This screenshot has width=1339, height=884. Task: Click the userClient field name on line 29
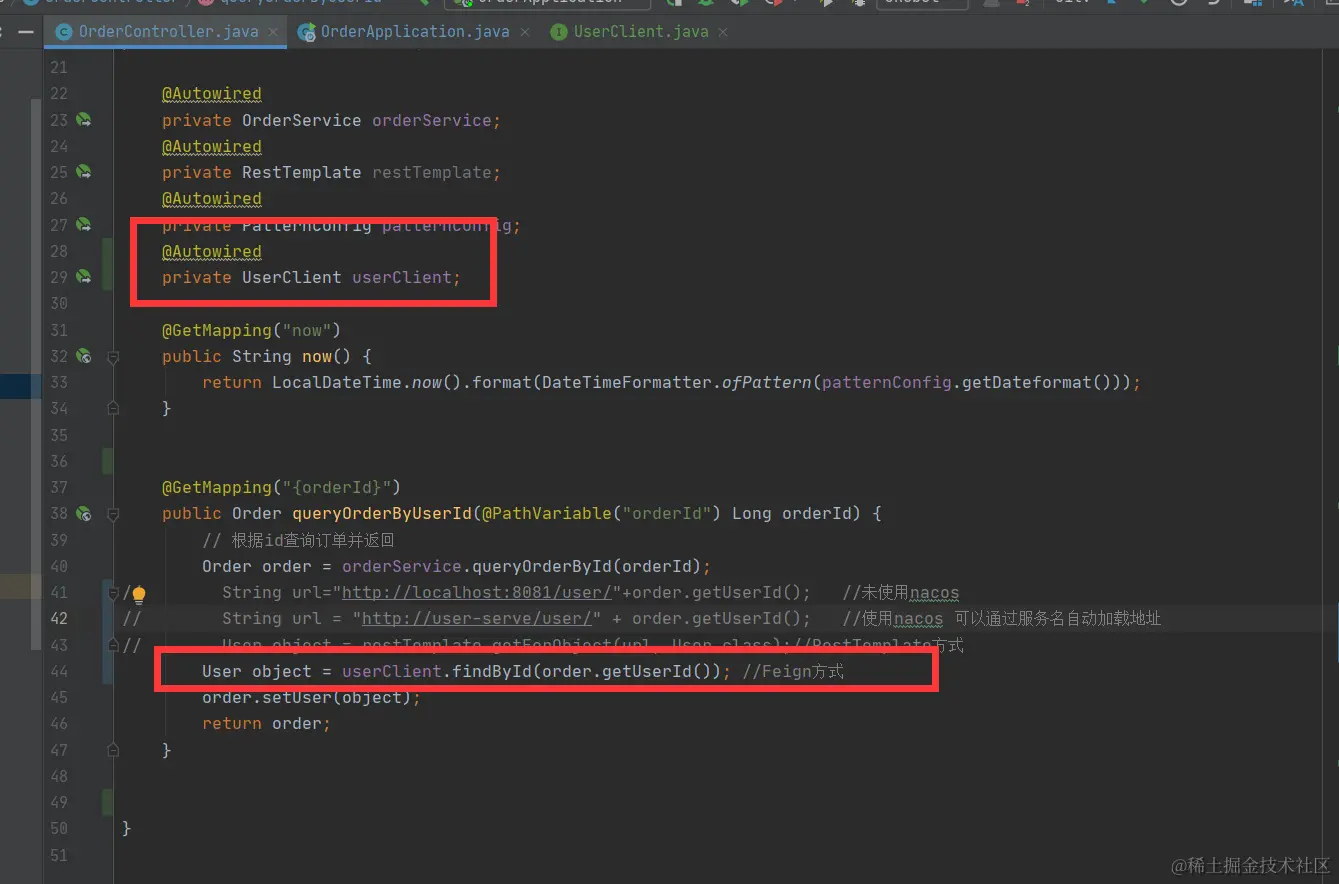(x=402, y=277)
